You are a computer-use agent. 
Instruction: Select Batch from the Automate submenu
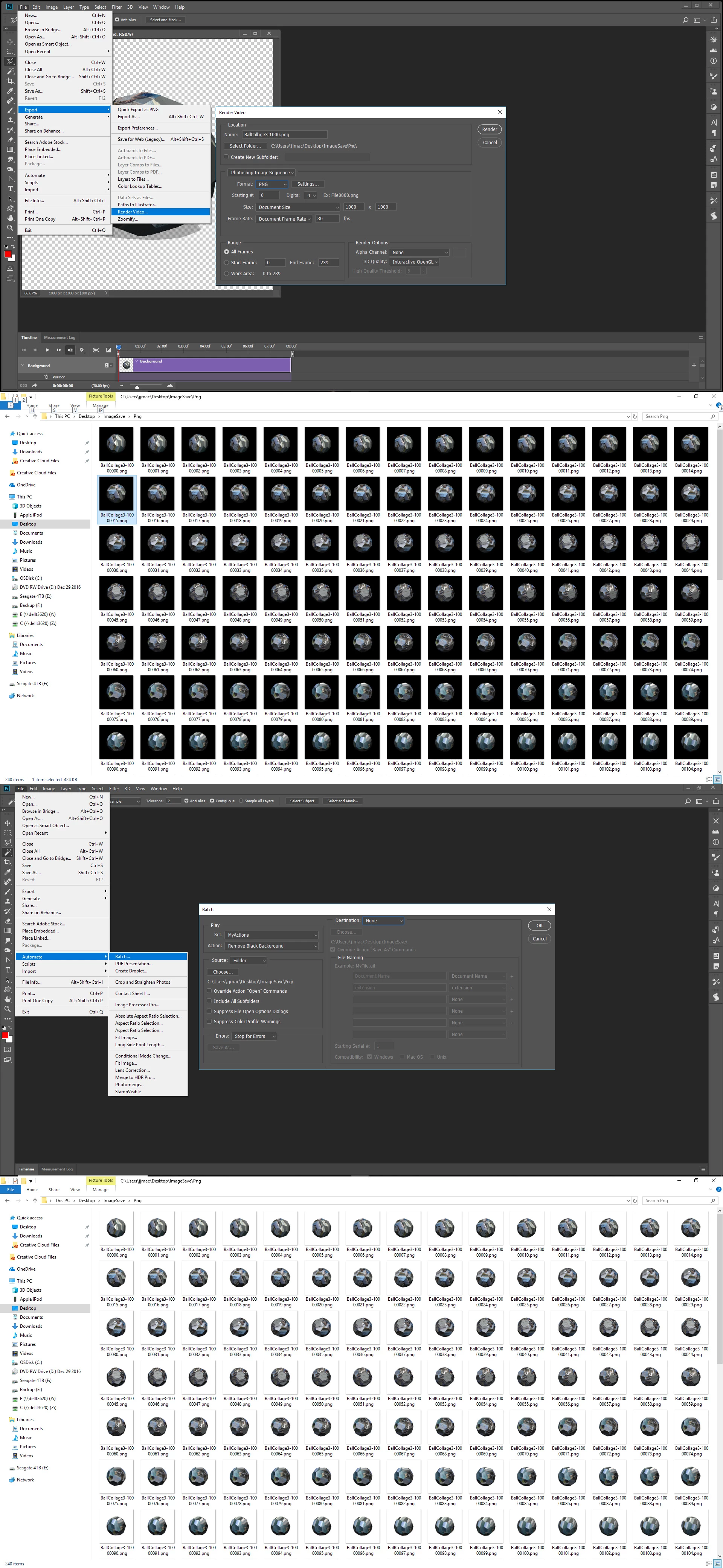[122, 956]
